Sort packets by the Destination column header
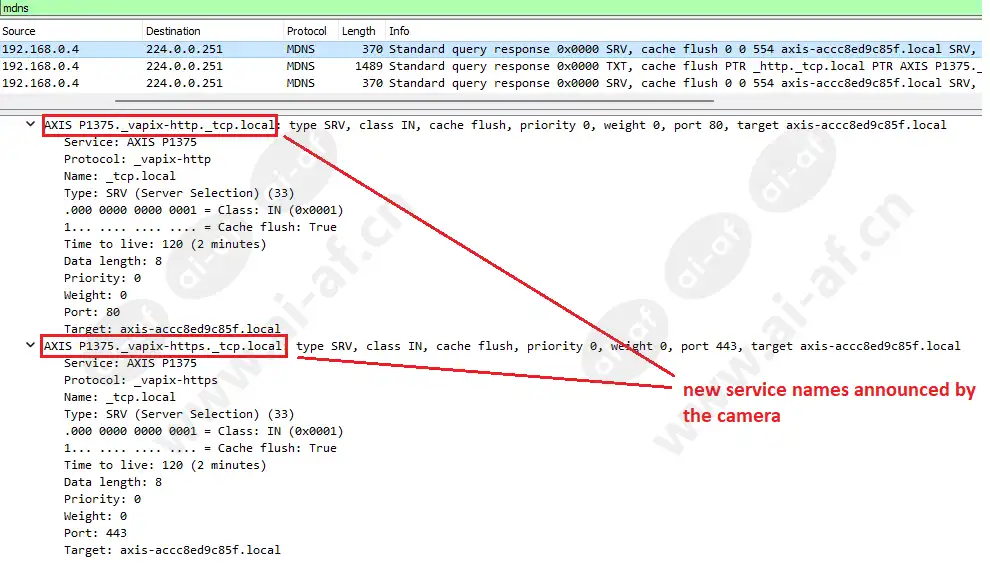The image size is (990, 577). coord(173,31)
